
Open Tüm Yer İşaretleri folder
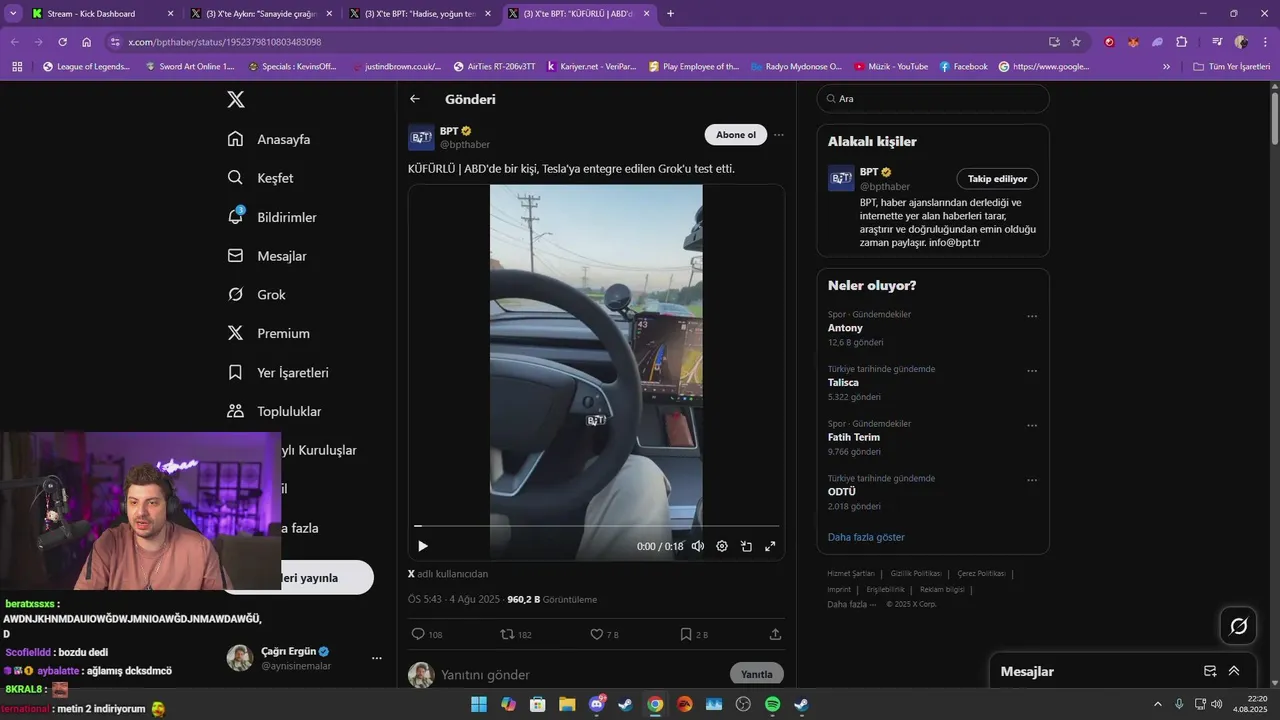point(1231,67)
